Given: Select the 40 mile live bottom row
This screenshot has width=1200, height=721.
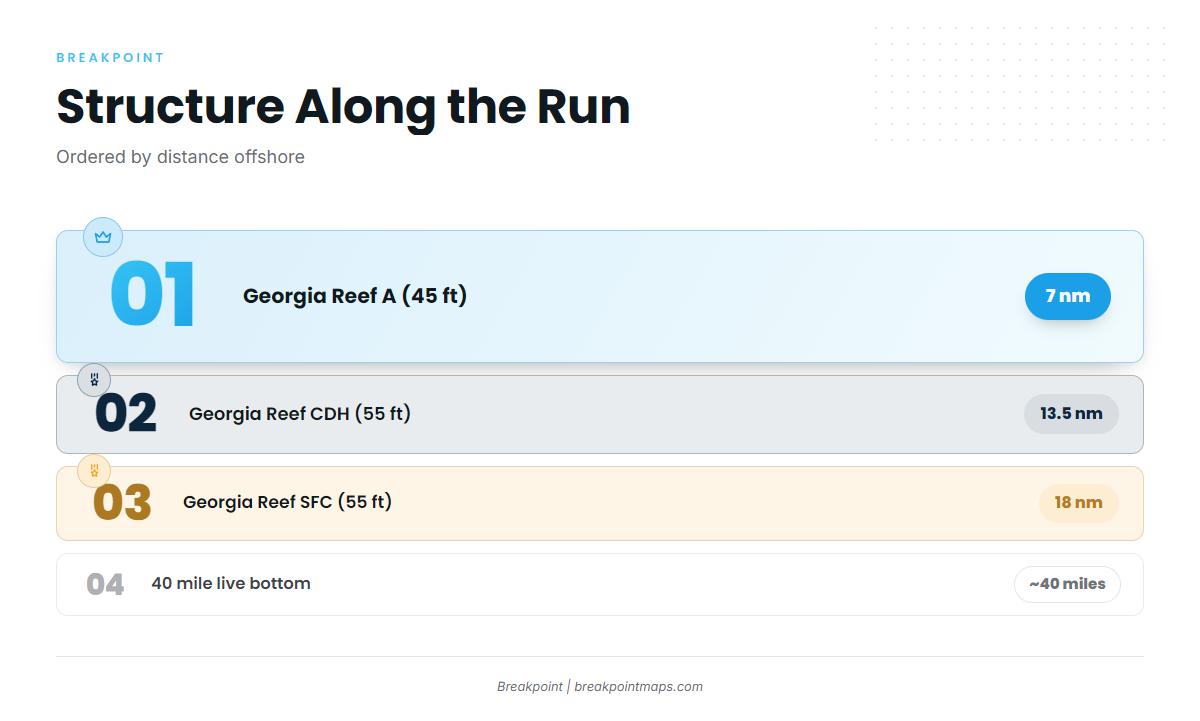Looking at the screenshot, I should point(600,584).
